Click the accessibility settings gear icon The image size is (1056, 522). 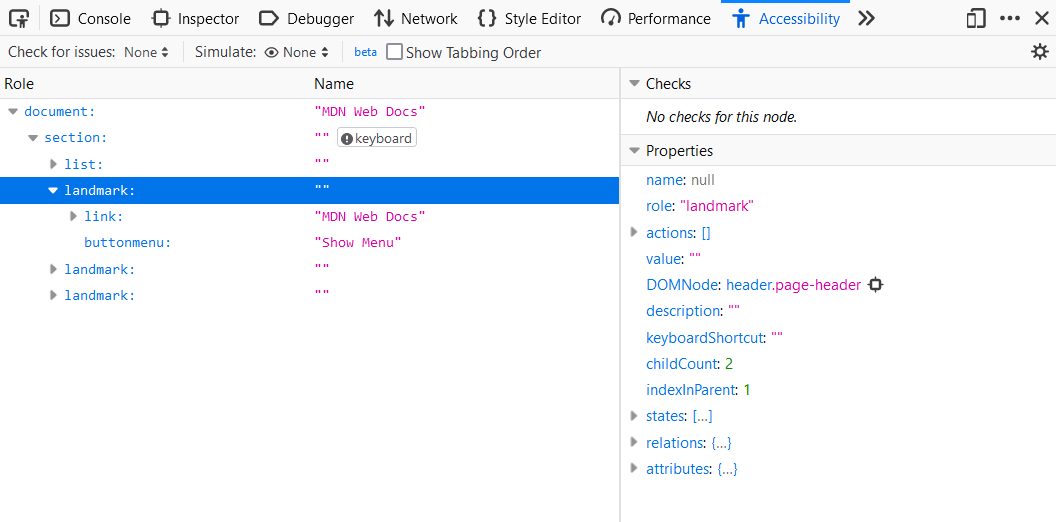[1039, 52]
